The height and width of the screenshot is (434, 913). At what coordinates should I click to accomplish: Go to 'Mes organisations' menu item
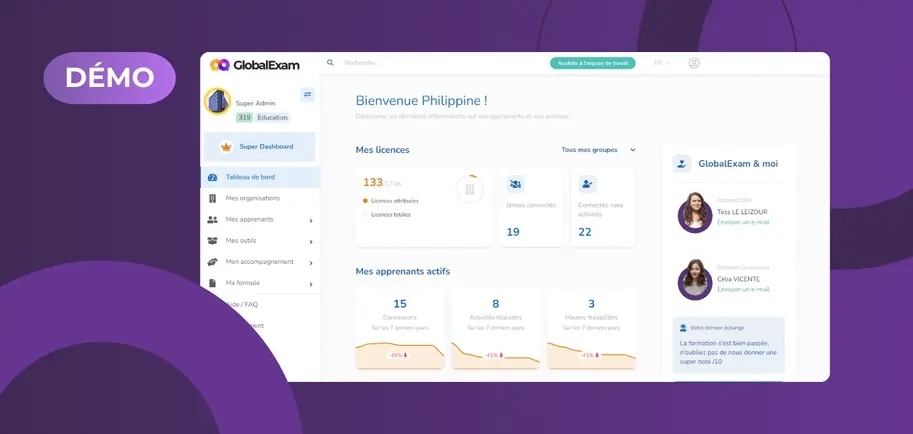[x=252, y=199]
